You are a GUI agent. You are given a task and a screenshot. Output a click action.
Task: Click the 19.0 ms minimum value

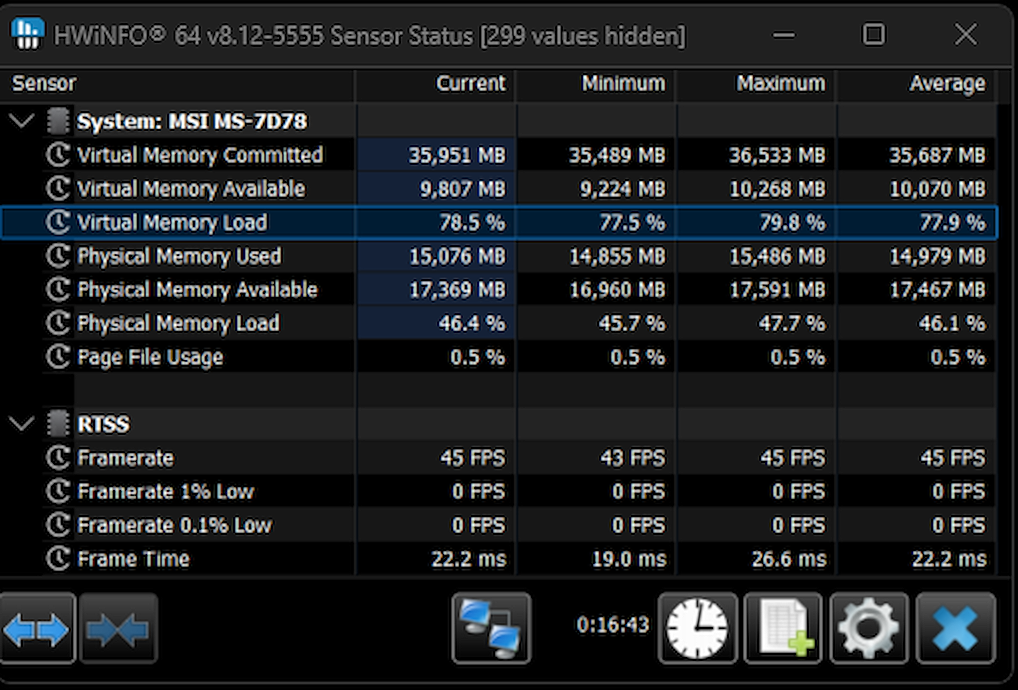pyautogui.click(x=629, y=559)
